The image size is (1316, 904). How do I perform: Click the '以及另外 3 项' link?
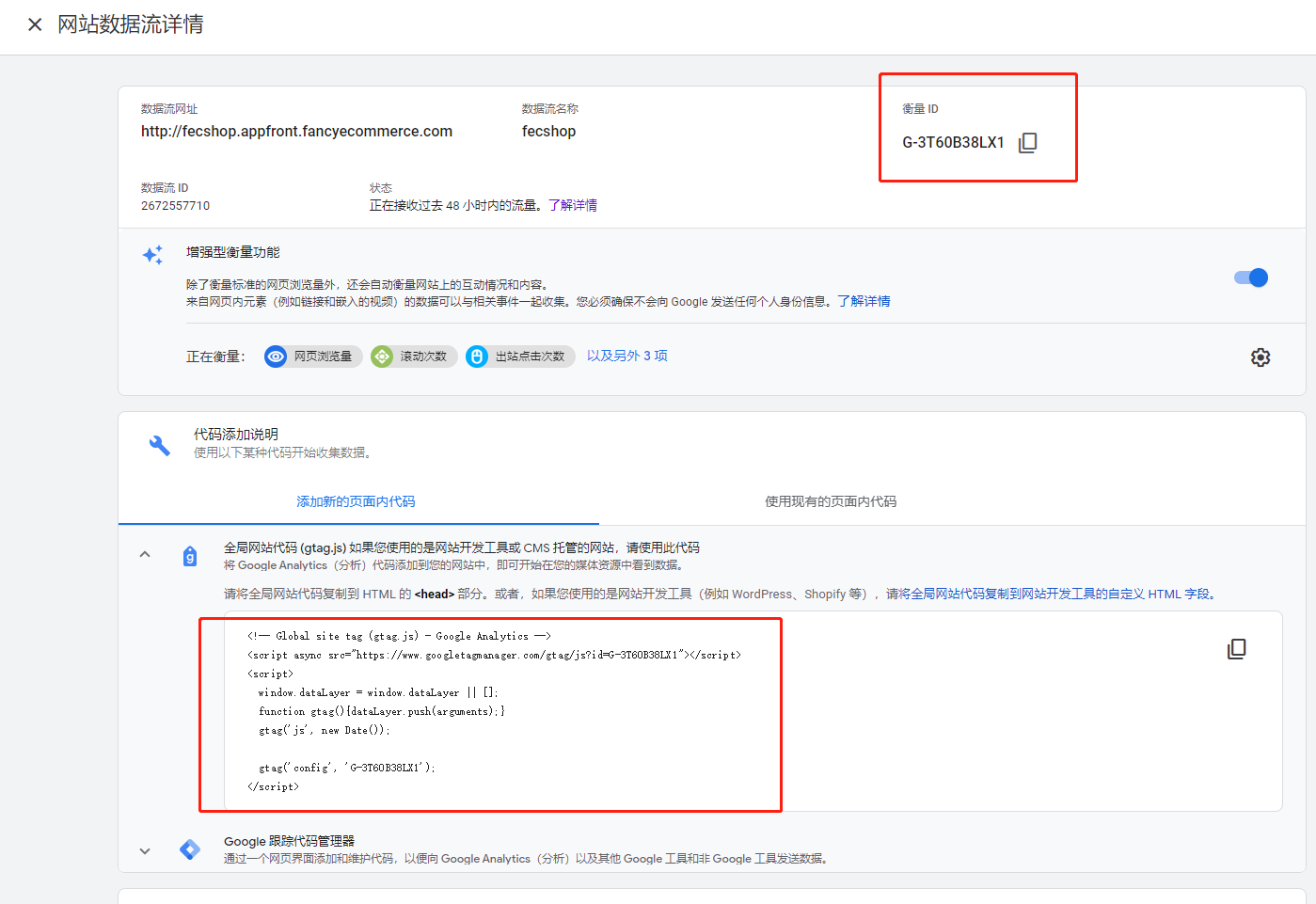627,356
